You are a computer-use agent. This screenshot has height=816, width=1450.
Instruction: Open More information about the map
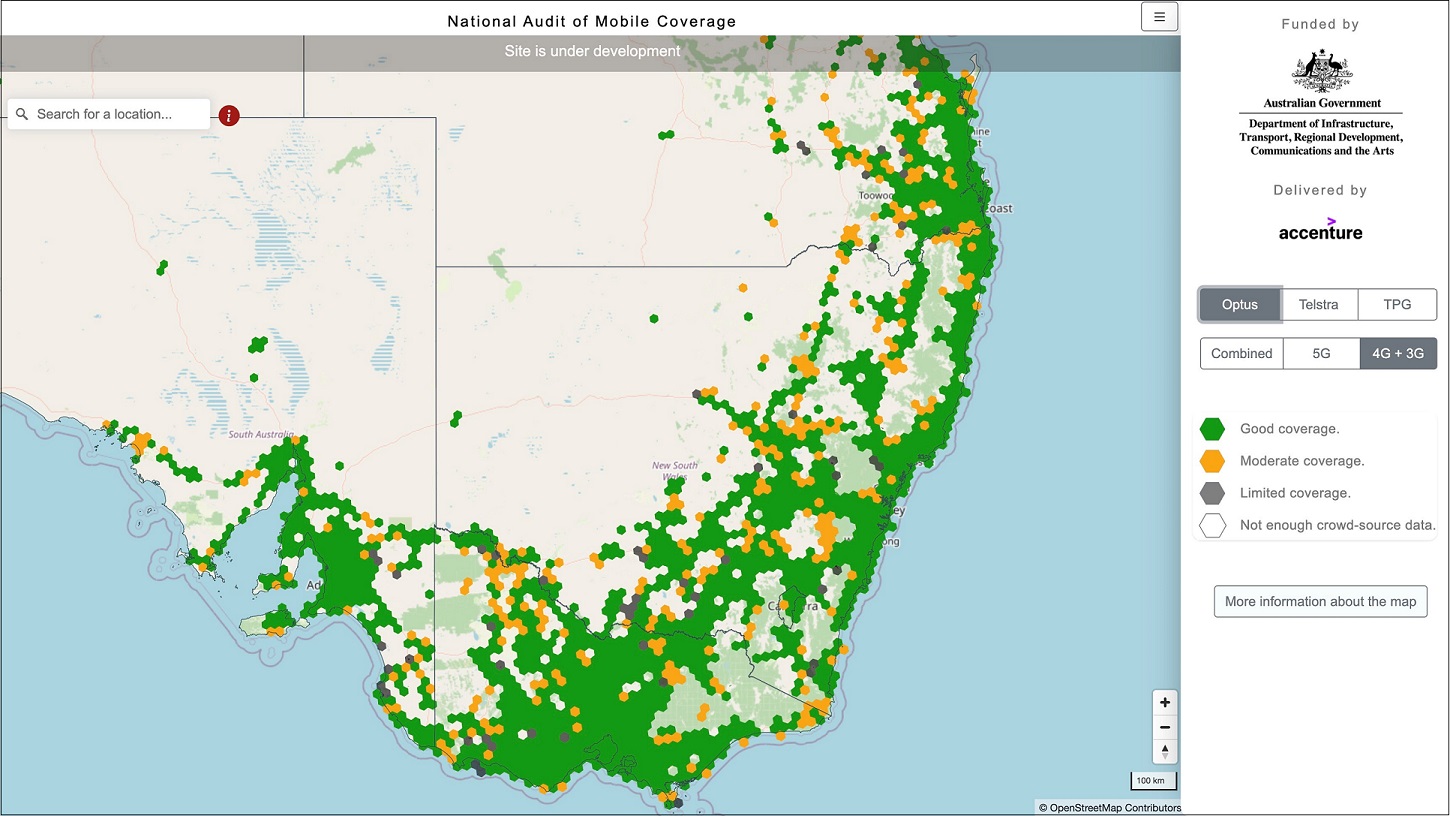coord(1319,601)
